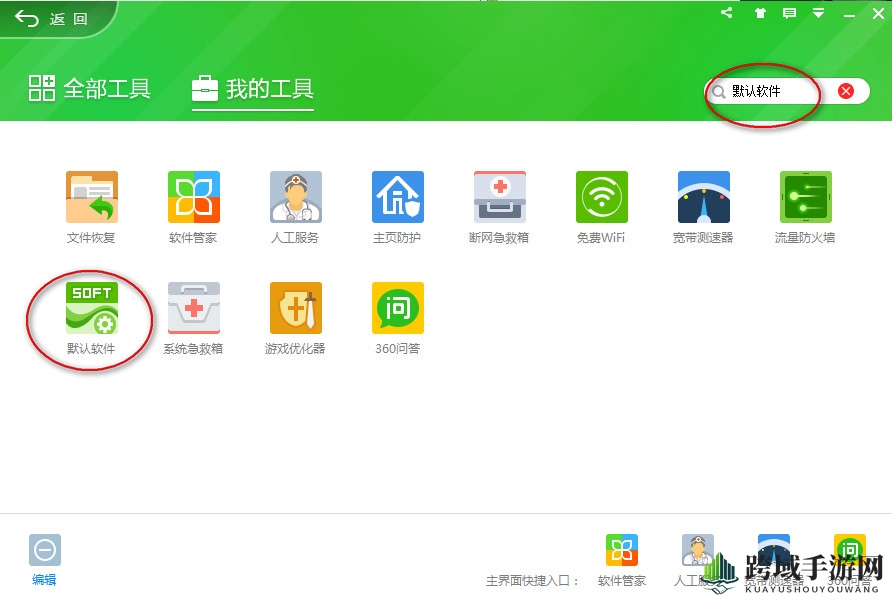Screen dimensions: 892x599
Task: Open the 免费WiFi tool
Action: [601, 197]
